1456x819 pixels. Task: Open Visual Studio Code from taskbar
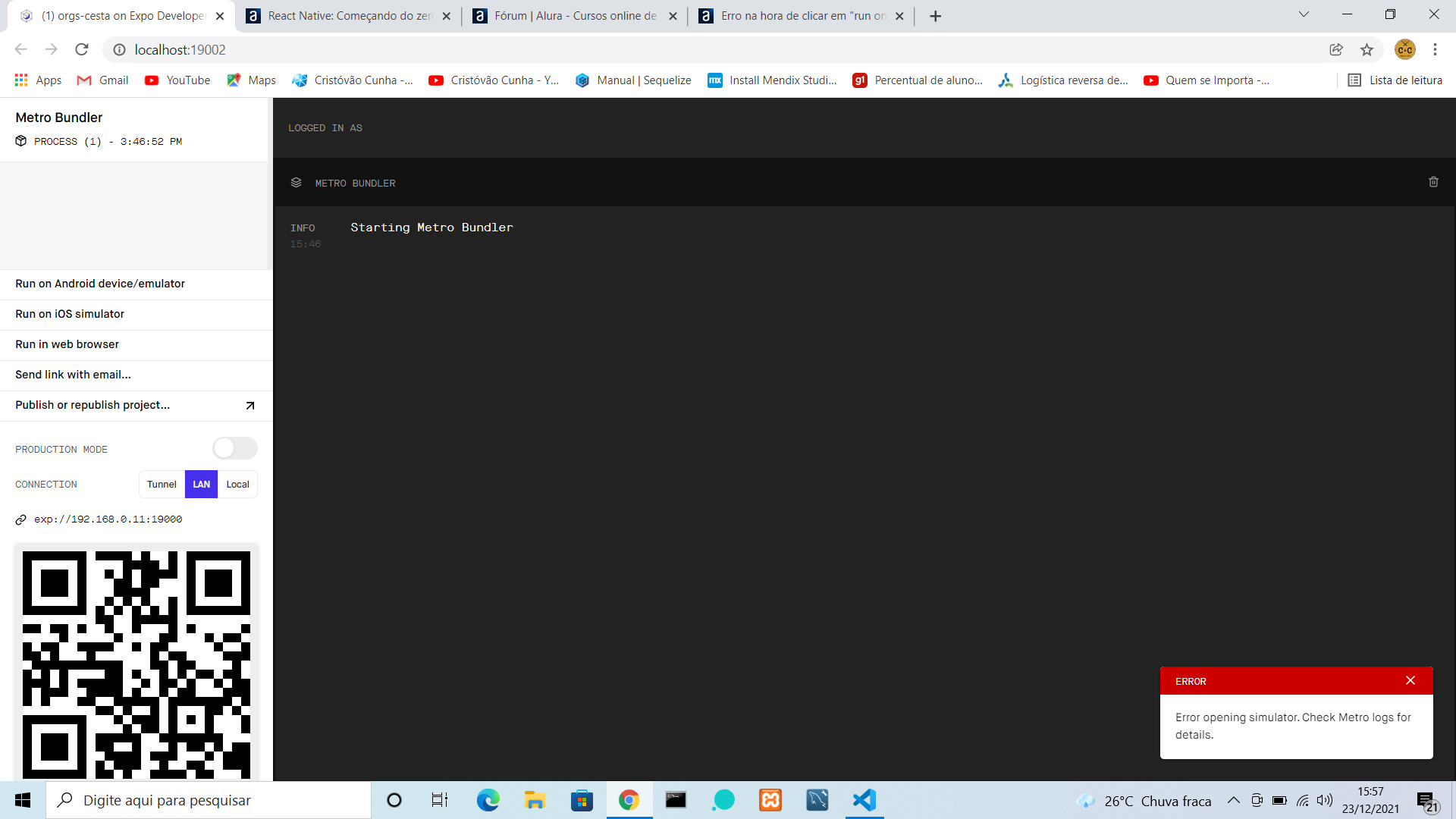[x=864, y=800]
